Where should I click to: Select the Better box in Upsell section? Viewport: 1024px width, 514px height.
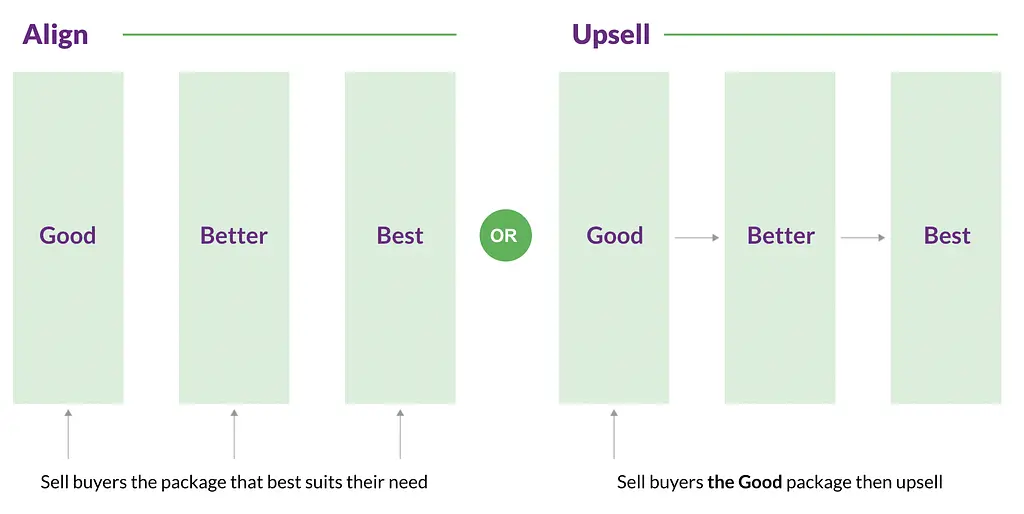780,238
